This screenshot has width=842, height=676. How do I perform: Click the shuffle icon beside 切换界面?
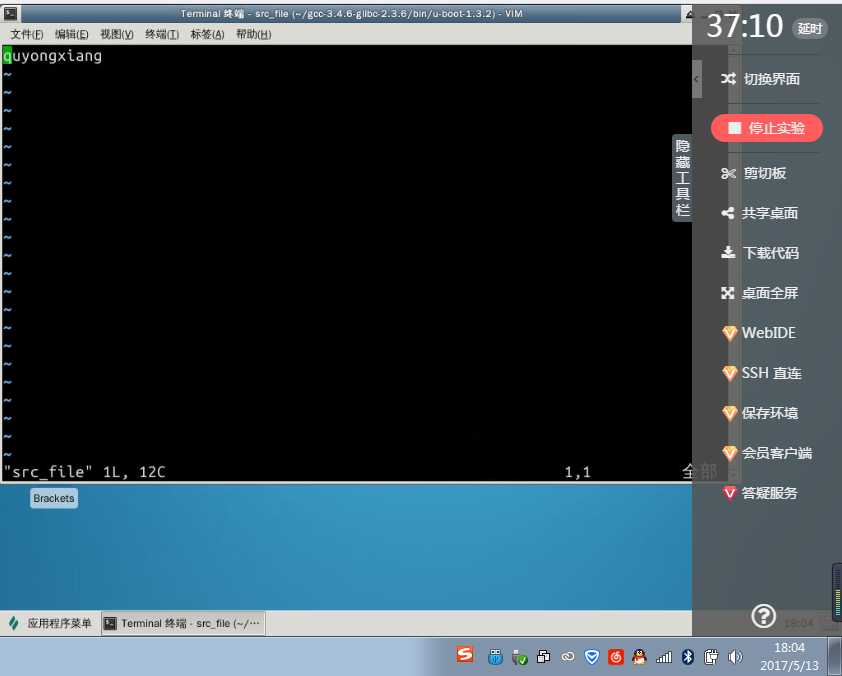pyautogui.click(x=728, y=79)
